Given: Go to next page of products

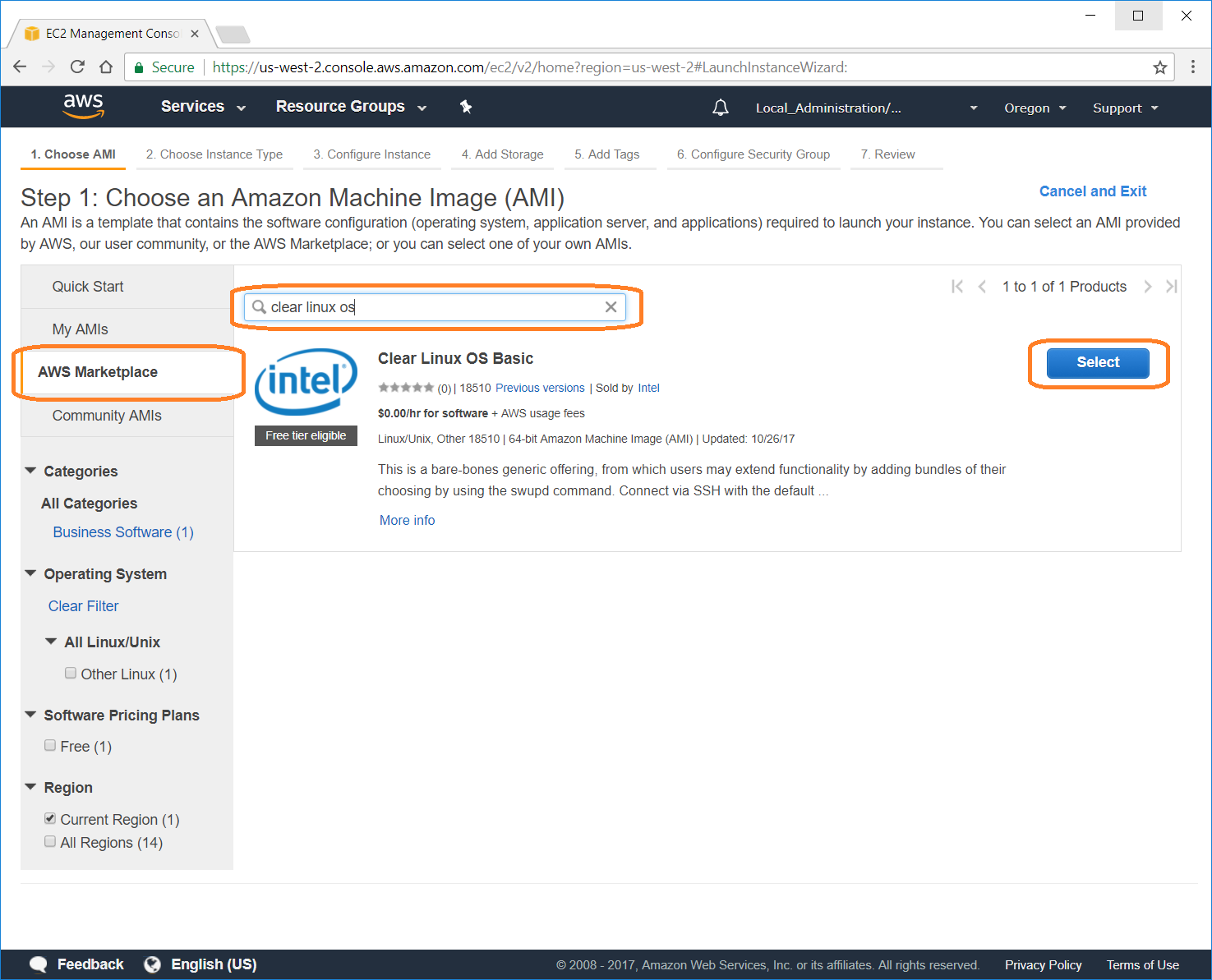Looking at the screenshot, I should [x=1148, y=287].
